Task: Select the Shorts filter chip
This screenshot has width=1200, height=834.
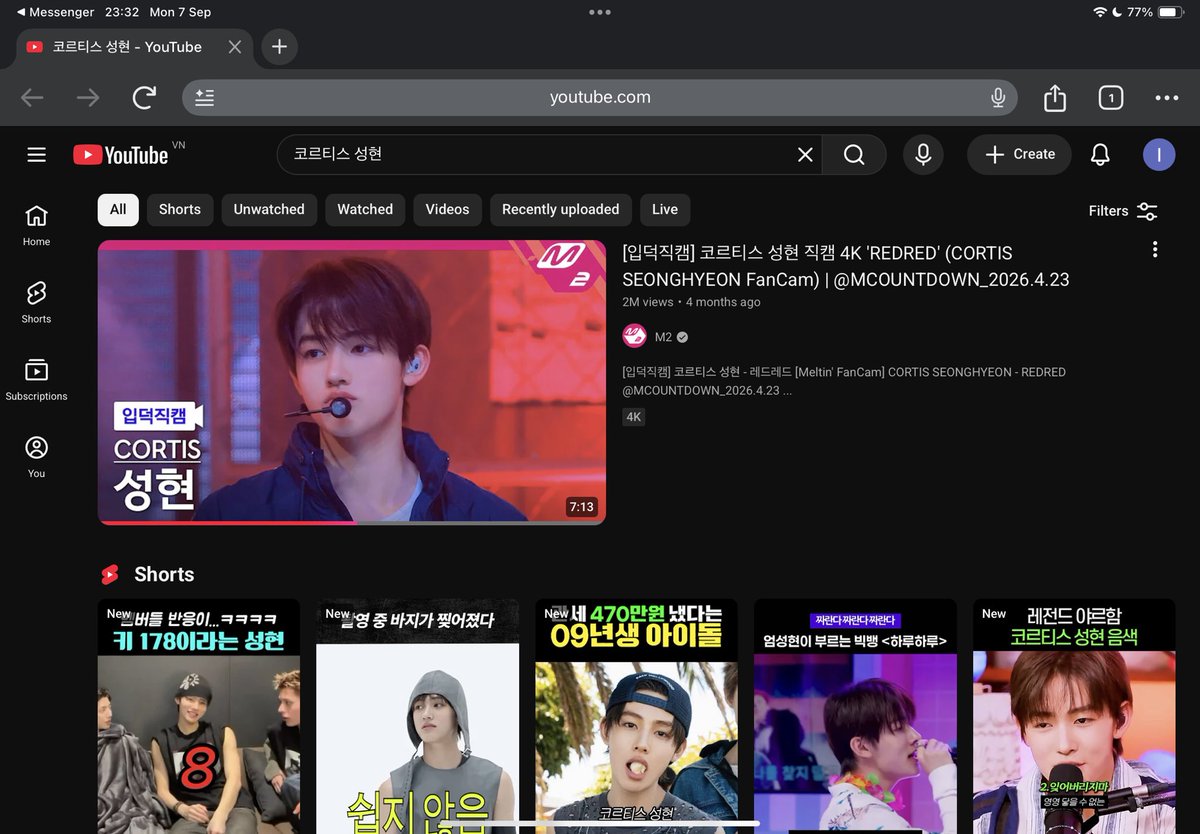Action: click(x=180, y=210)
